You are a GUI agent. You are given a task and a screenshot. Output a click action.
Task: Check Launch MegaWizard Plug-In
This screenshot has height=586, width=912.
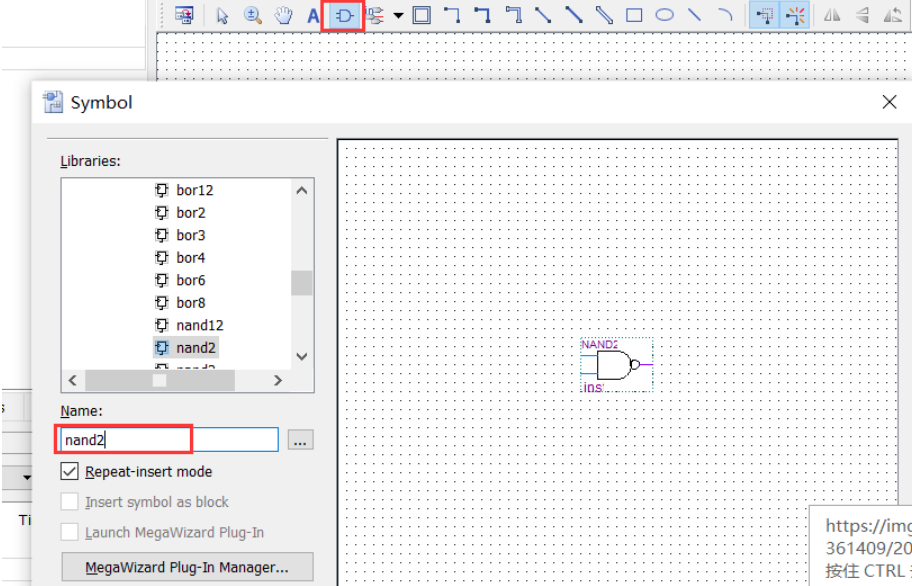coord(69,532)
